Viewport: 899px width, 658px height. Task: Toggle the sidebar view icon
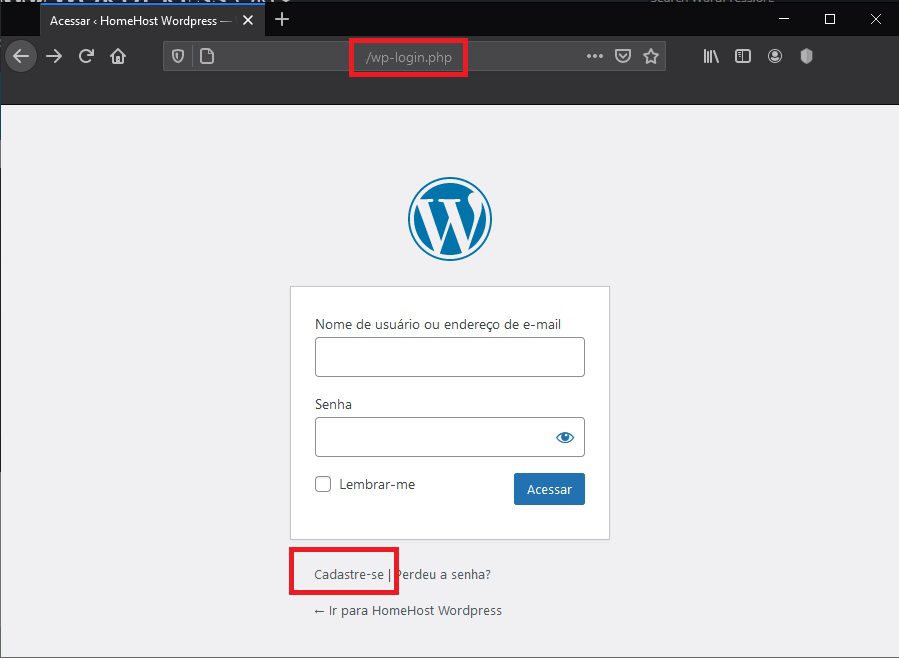coord(743,56)
